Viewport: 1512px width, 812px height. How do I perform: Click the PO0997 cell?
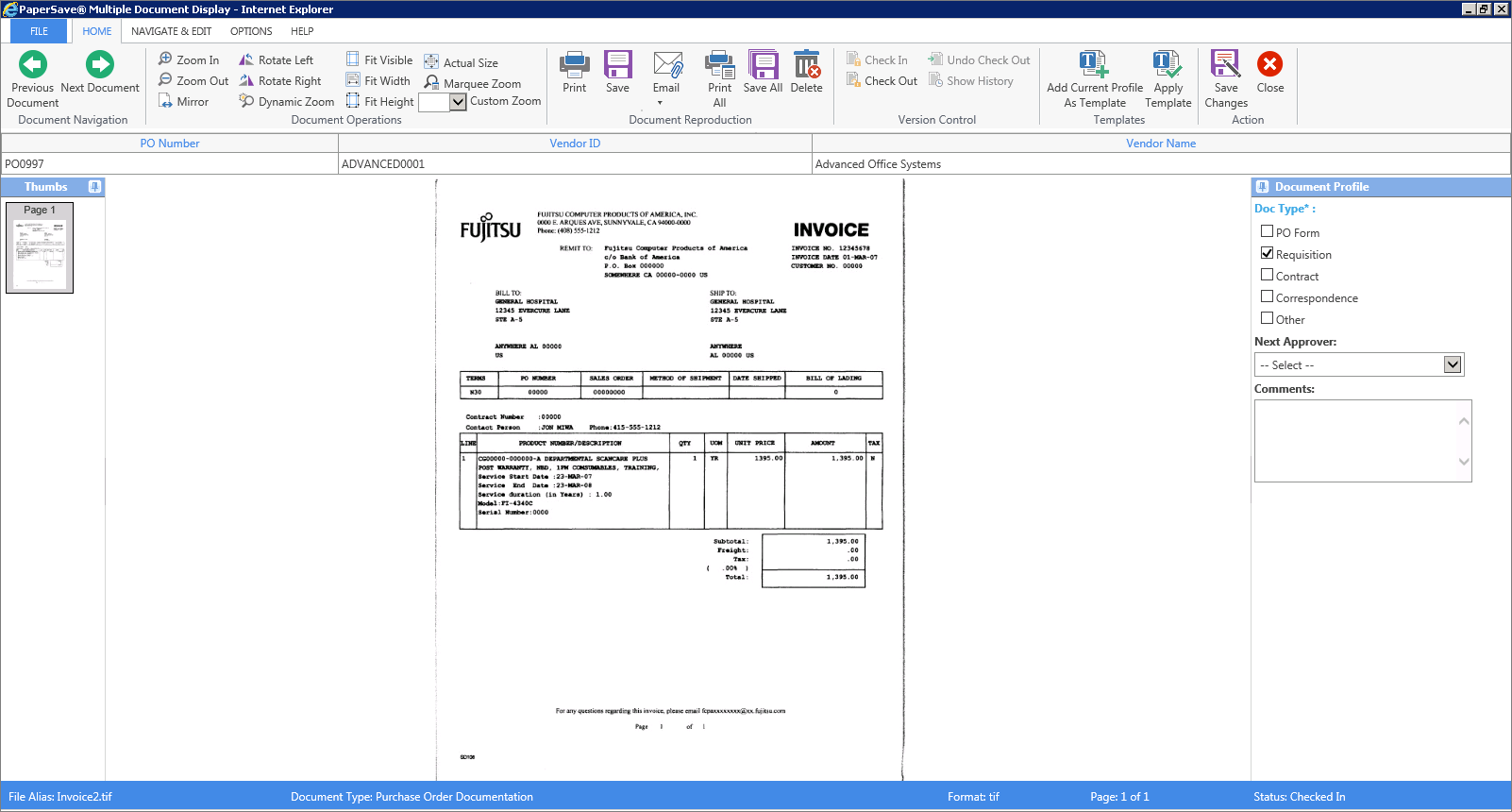pos(170,164)
